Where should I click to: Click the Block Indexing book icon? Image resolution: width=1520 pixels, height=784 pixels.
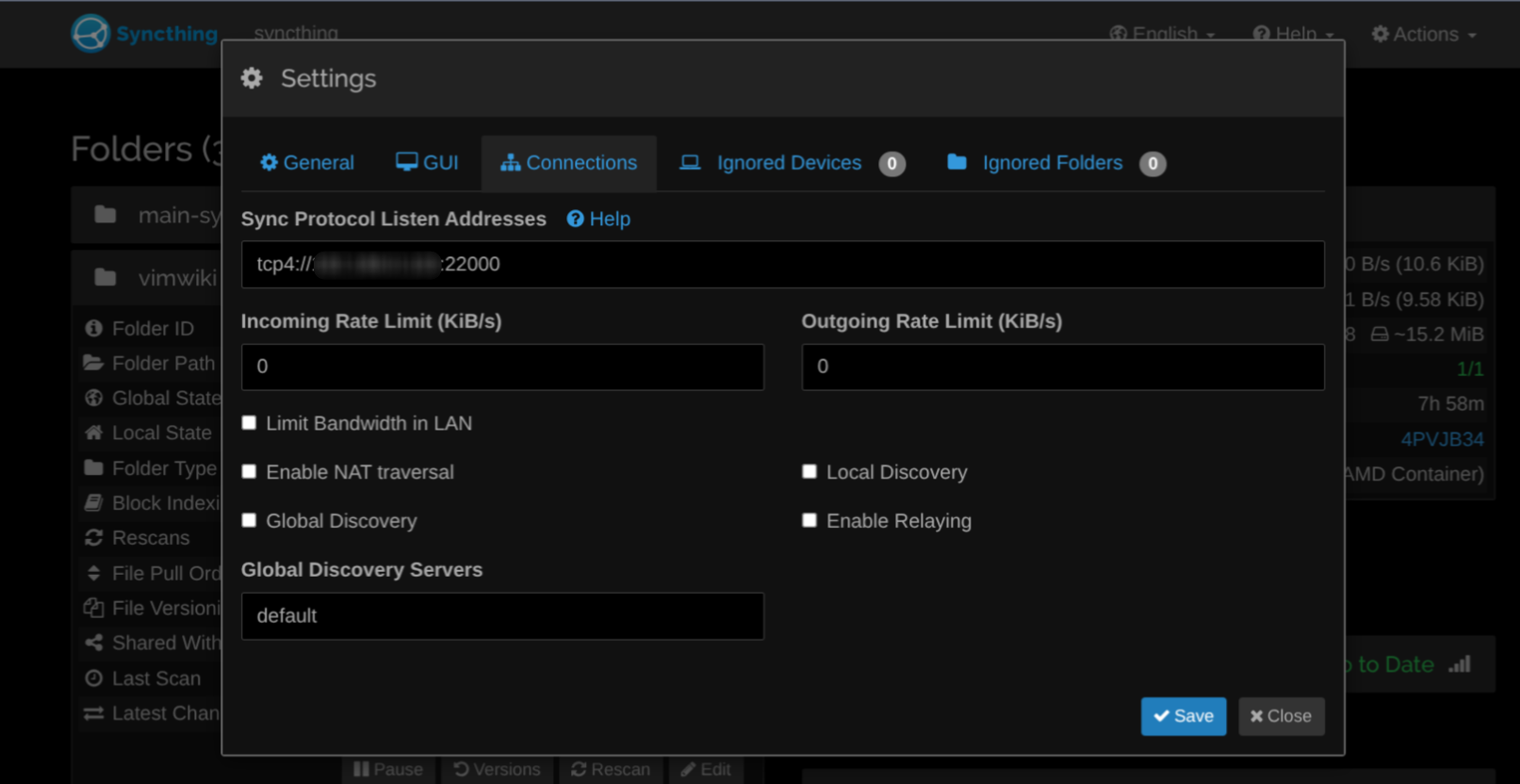[x=93, y=502]
